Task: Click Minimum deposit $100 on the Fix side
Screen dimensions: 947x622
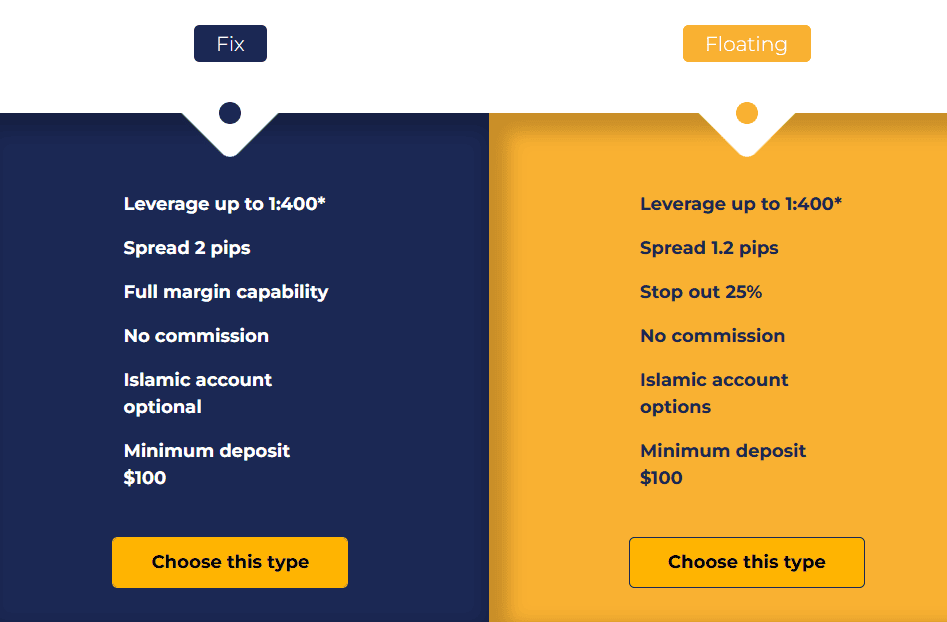Action: [207, 463]
